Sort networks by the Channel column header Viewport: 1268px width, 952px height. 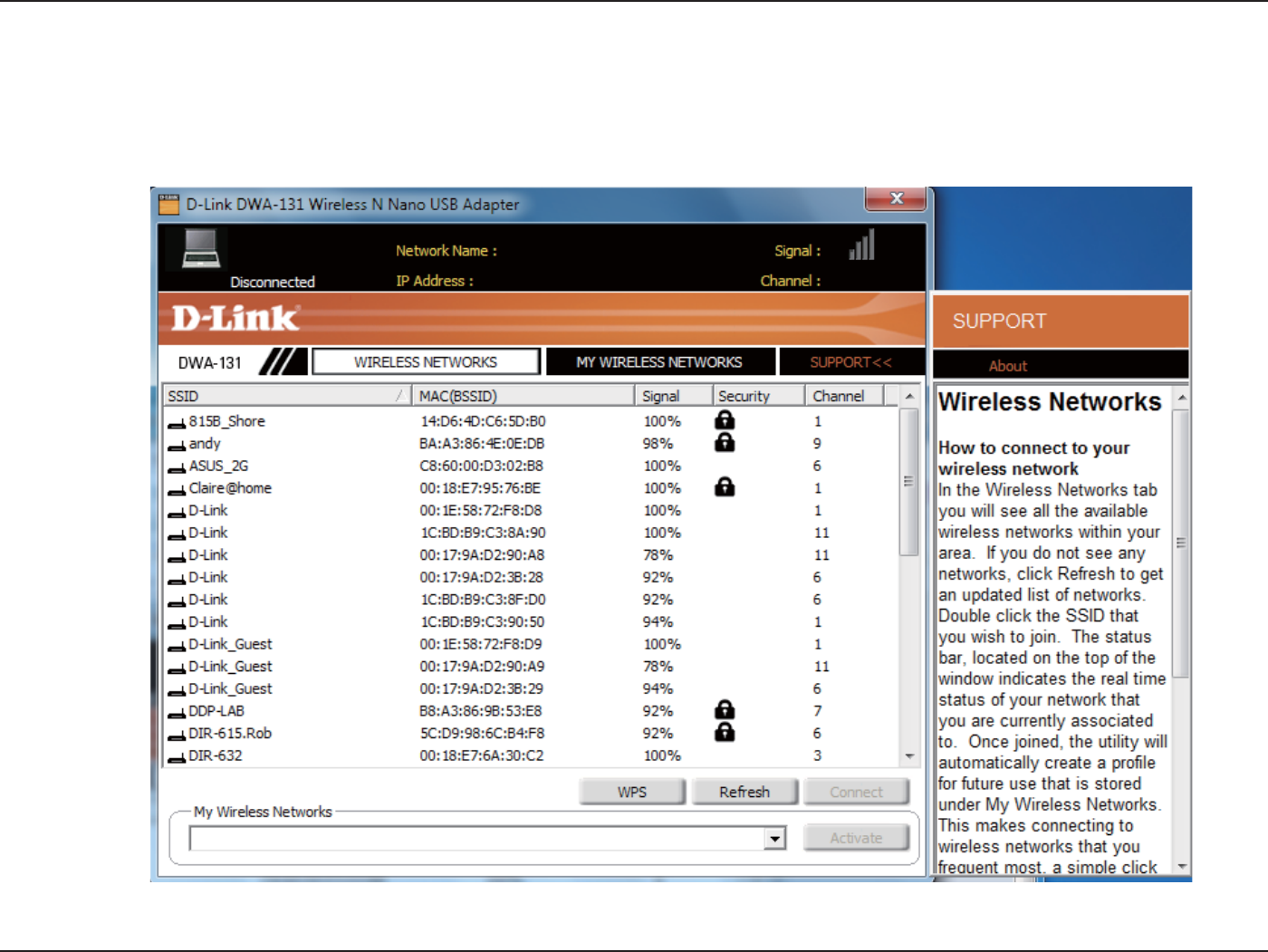(844, 396)
